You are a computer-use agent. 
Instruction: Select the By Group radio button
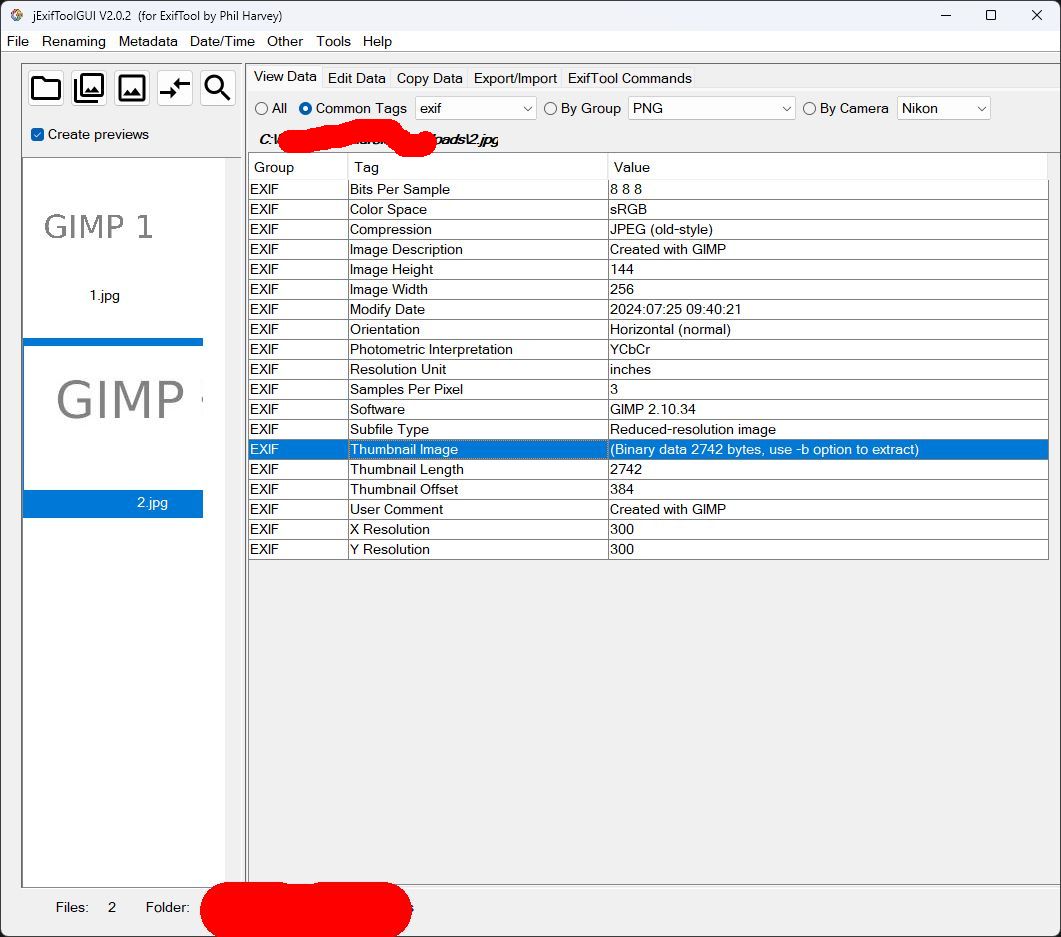[x=550, y=108]
